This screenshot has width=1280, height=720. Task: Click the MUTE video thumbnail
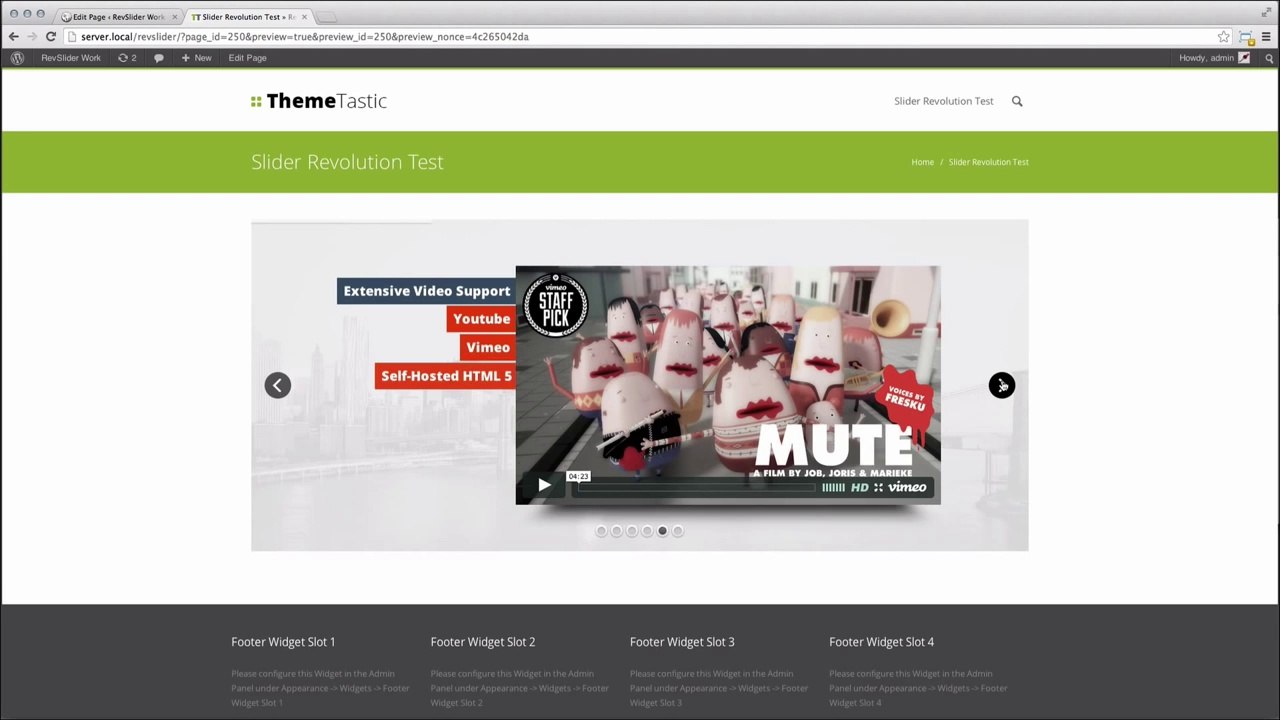[728, 385]
